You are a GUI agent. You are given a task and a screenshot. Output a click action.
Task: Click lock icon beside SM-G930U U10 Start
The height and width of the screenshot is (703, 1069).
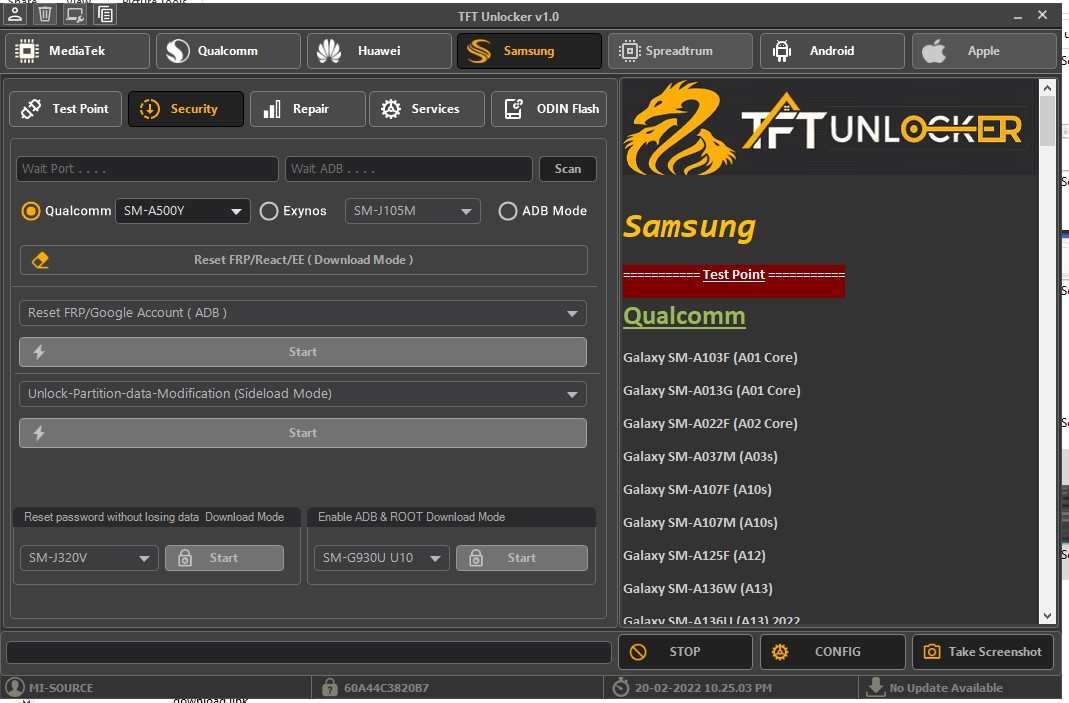476,558
